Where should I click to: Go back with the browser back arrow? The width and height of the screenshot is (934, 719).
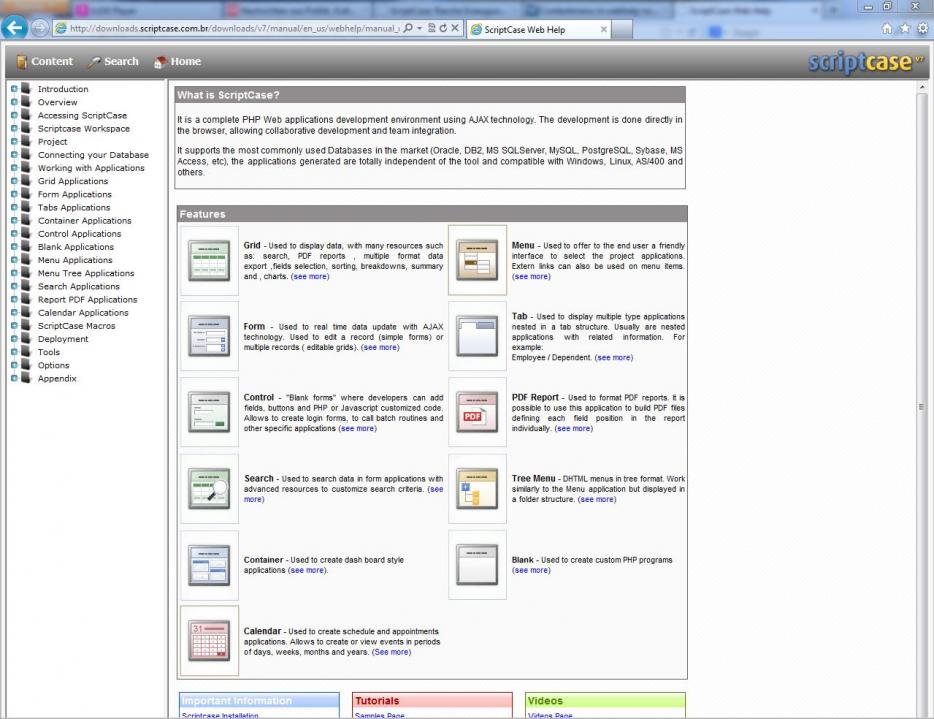(14, 27)
